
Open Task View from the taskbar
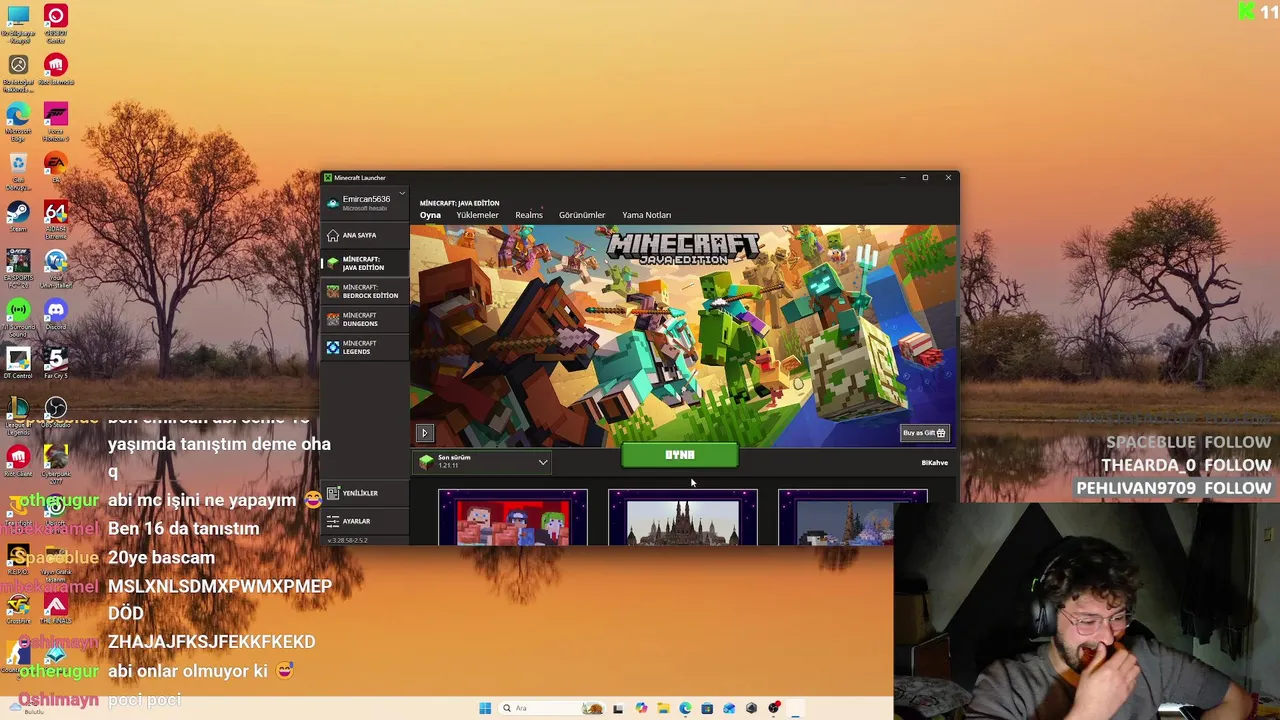[618, 708]
